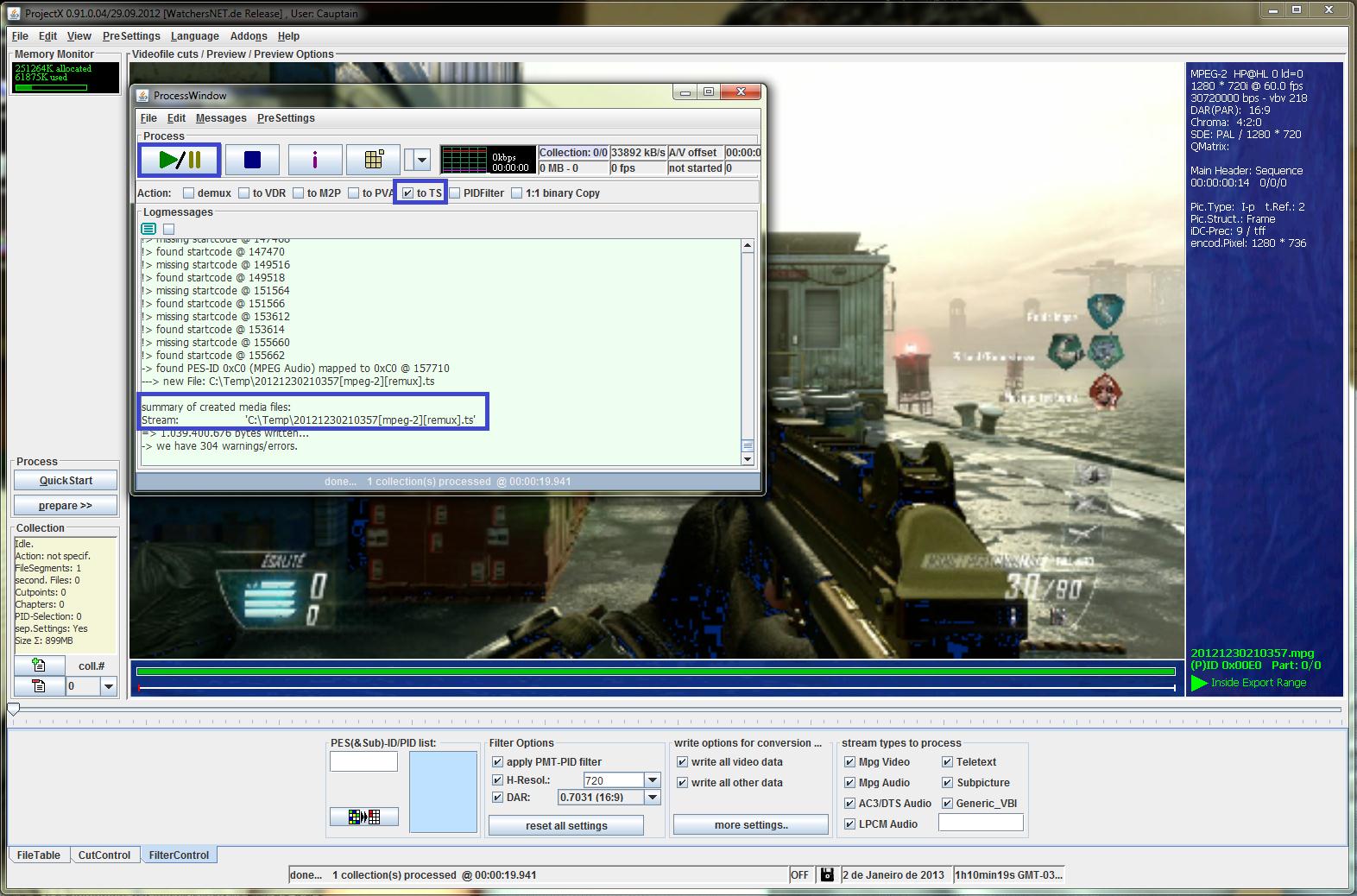The image size is (1357, 896).
Task: Toggle Teletext stream type
Action: point(947,762)
